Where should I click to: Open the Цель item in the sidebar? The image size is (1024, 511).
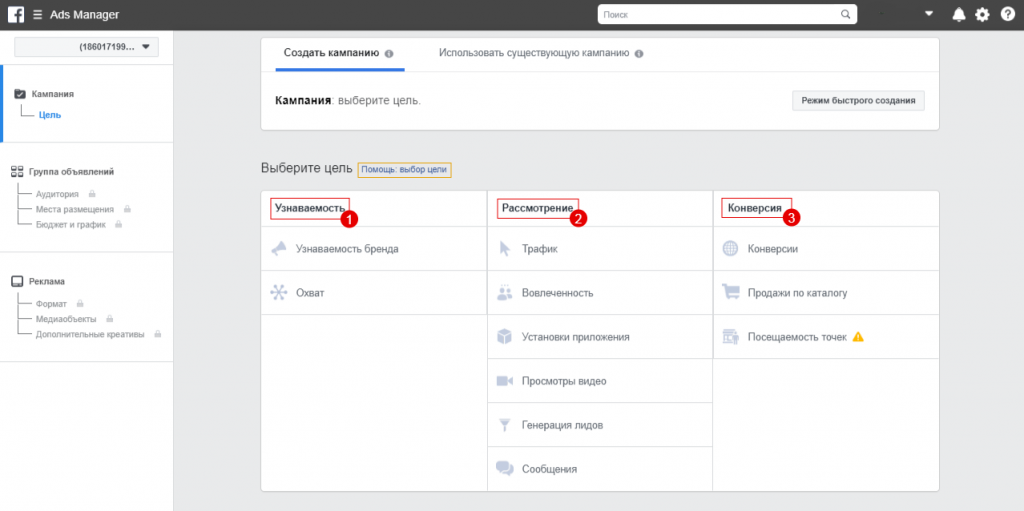[50, 115]
